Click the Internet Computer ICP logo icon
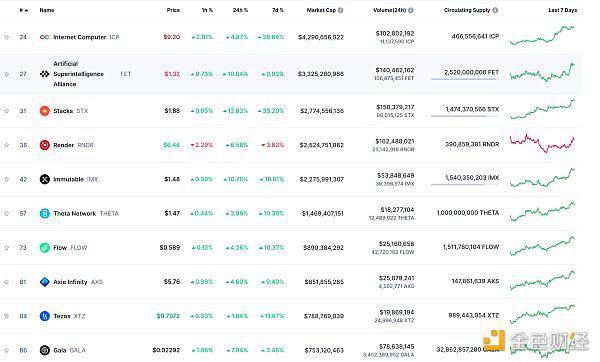This screenshot has height=362, width=600. click(44, 37)
